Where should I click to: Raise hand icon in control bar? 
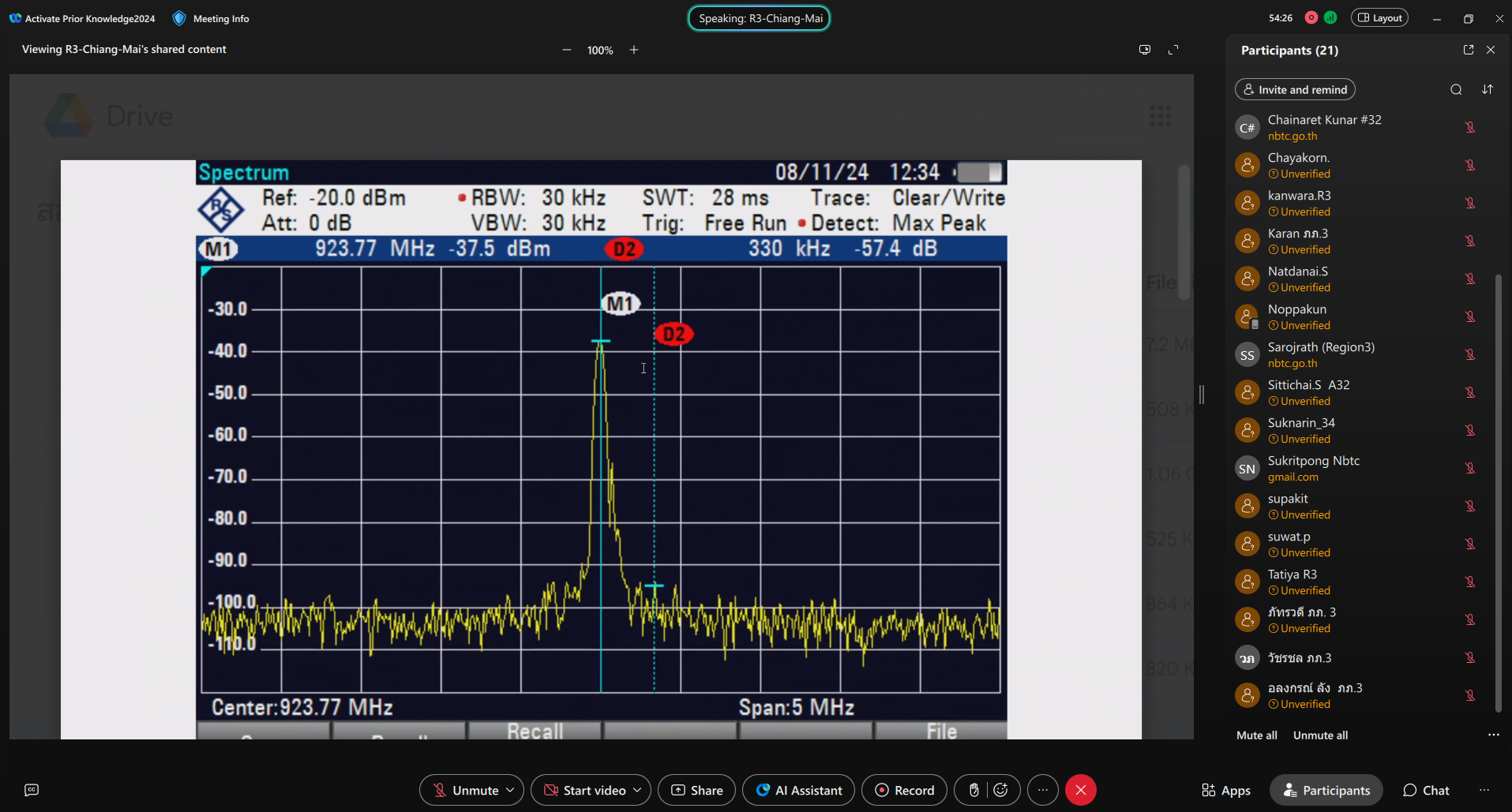coord(974,790)
